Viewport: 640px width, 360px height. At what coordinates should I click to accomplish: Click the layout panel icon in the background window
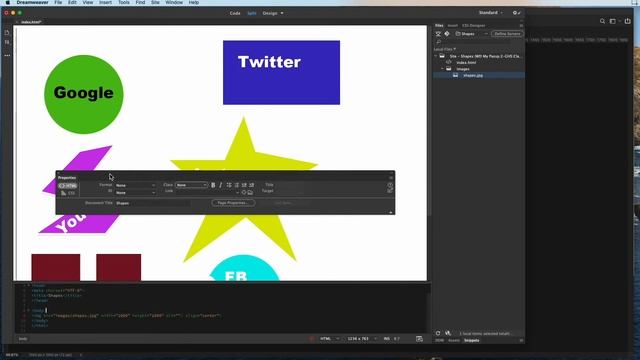pos(613,21)
